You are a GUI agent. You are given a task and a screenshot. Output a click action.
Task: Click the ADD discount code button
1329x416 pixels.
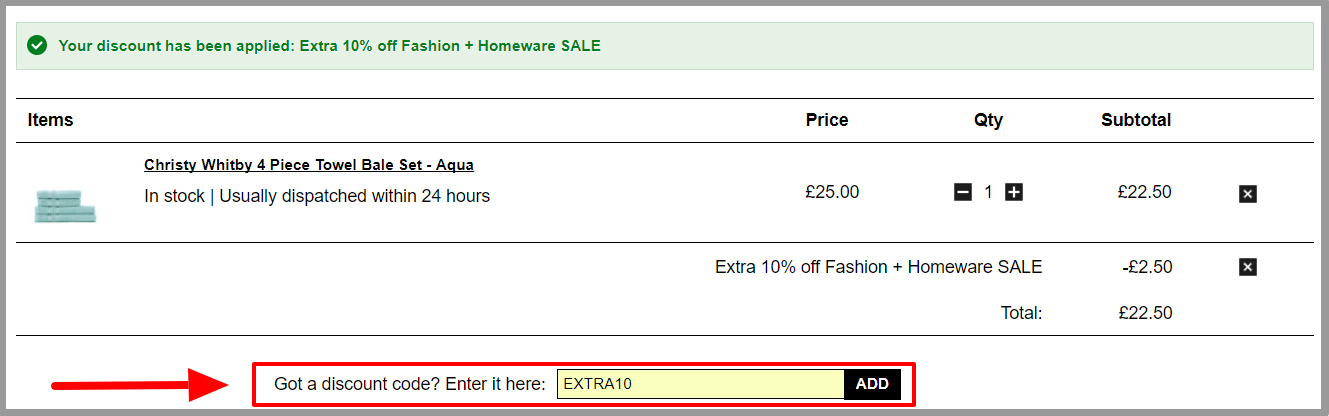point(872,384)
